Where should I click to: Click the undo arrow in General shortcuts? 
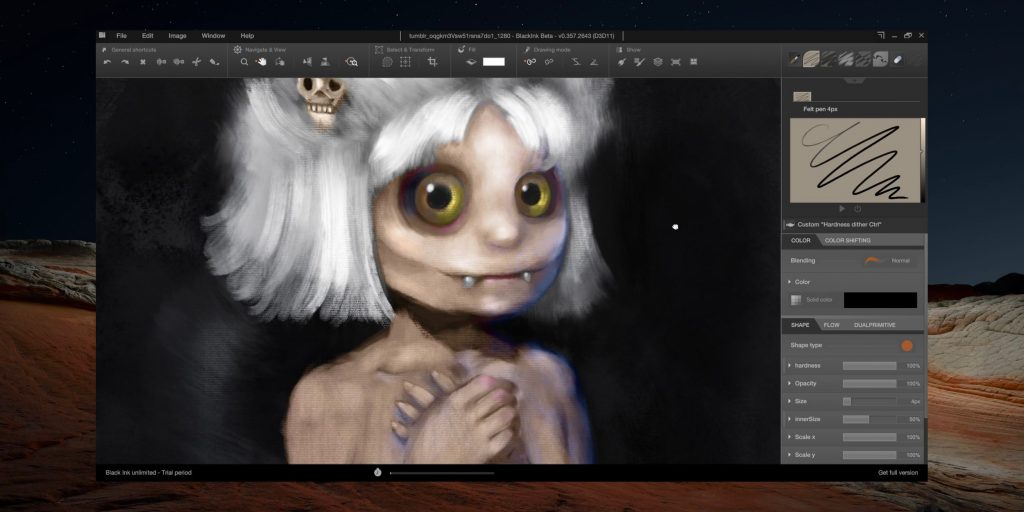[x=107, y=62]
